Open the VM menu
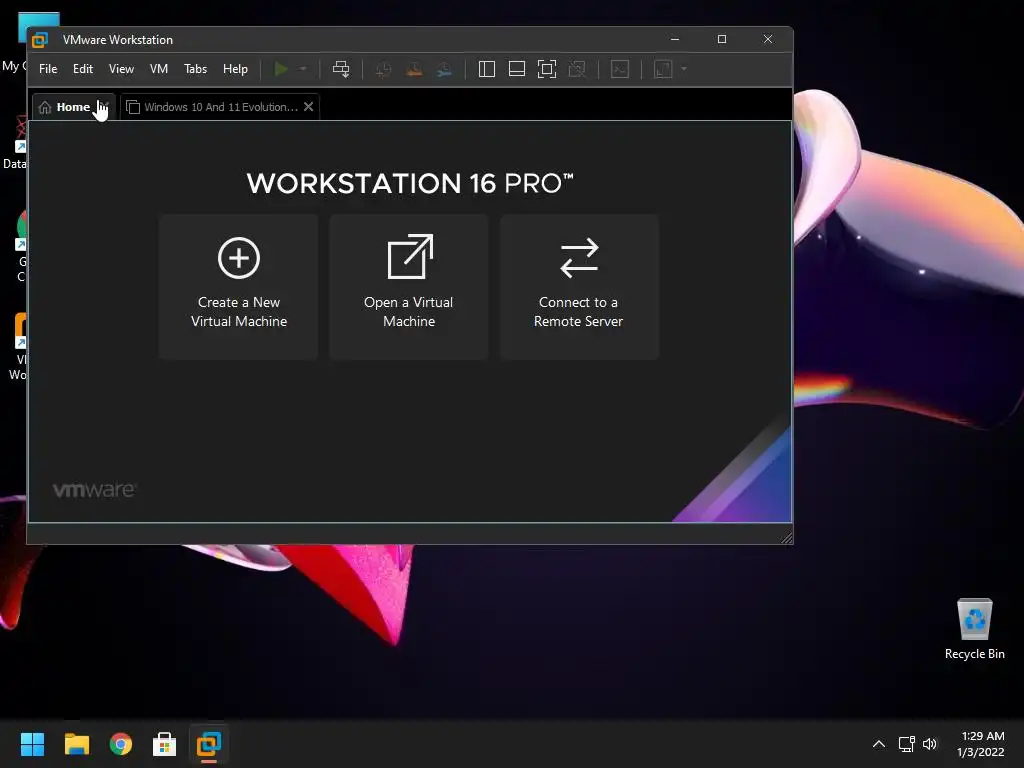 [159, 69]
